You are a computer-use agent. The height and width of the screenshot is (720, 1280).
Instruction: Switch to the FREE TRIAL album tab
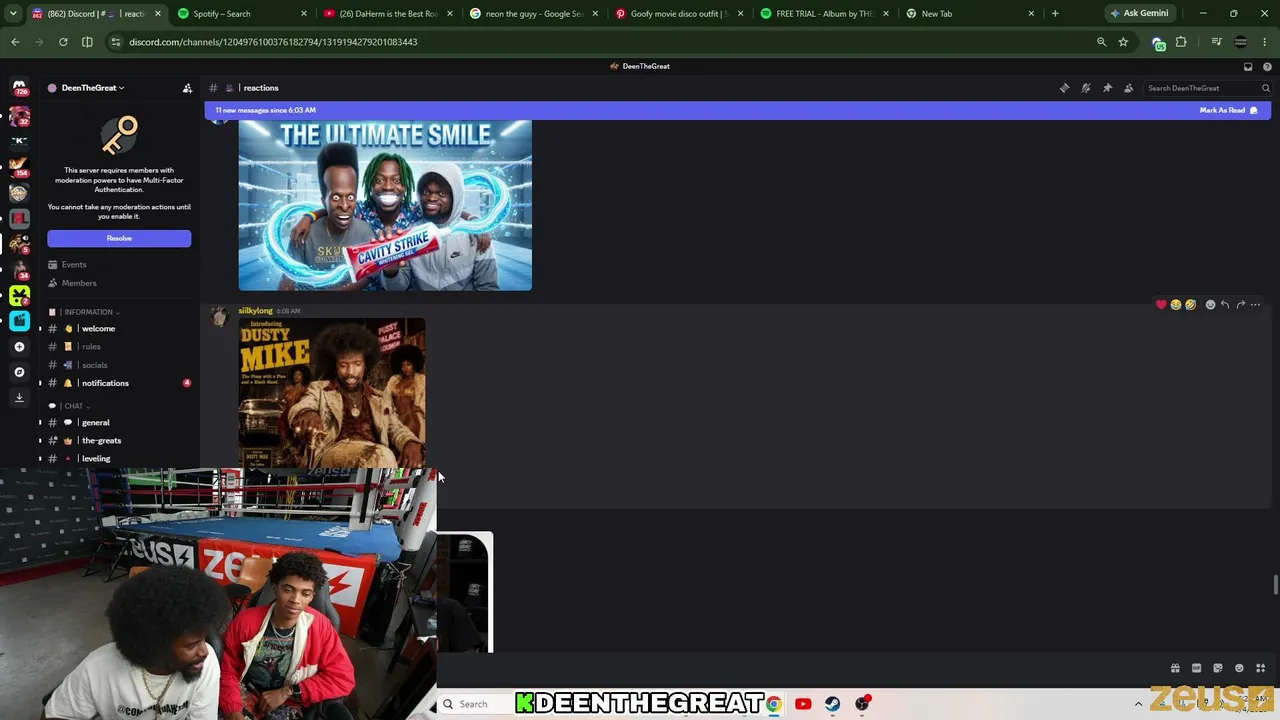click(x=826, y=14)
